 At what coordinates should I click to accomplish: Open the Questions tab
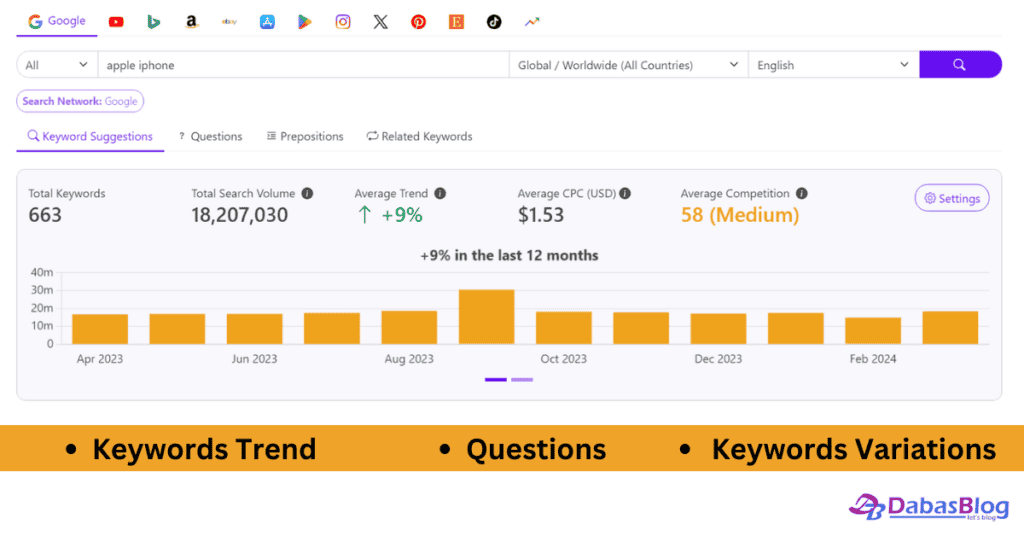click(210, 136)
